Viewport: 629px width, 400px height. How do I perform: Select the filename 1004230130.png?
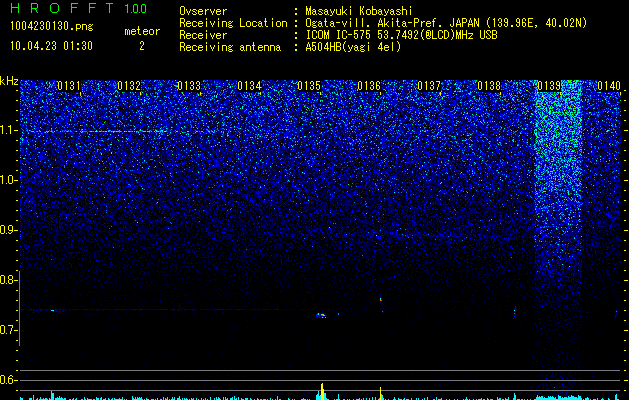[52, 26]
